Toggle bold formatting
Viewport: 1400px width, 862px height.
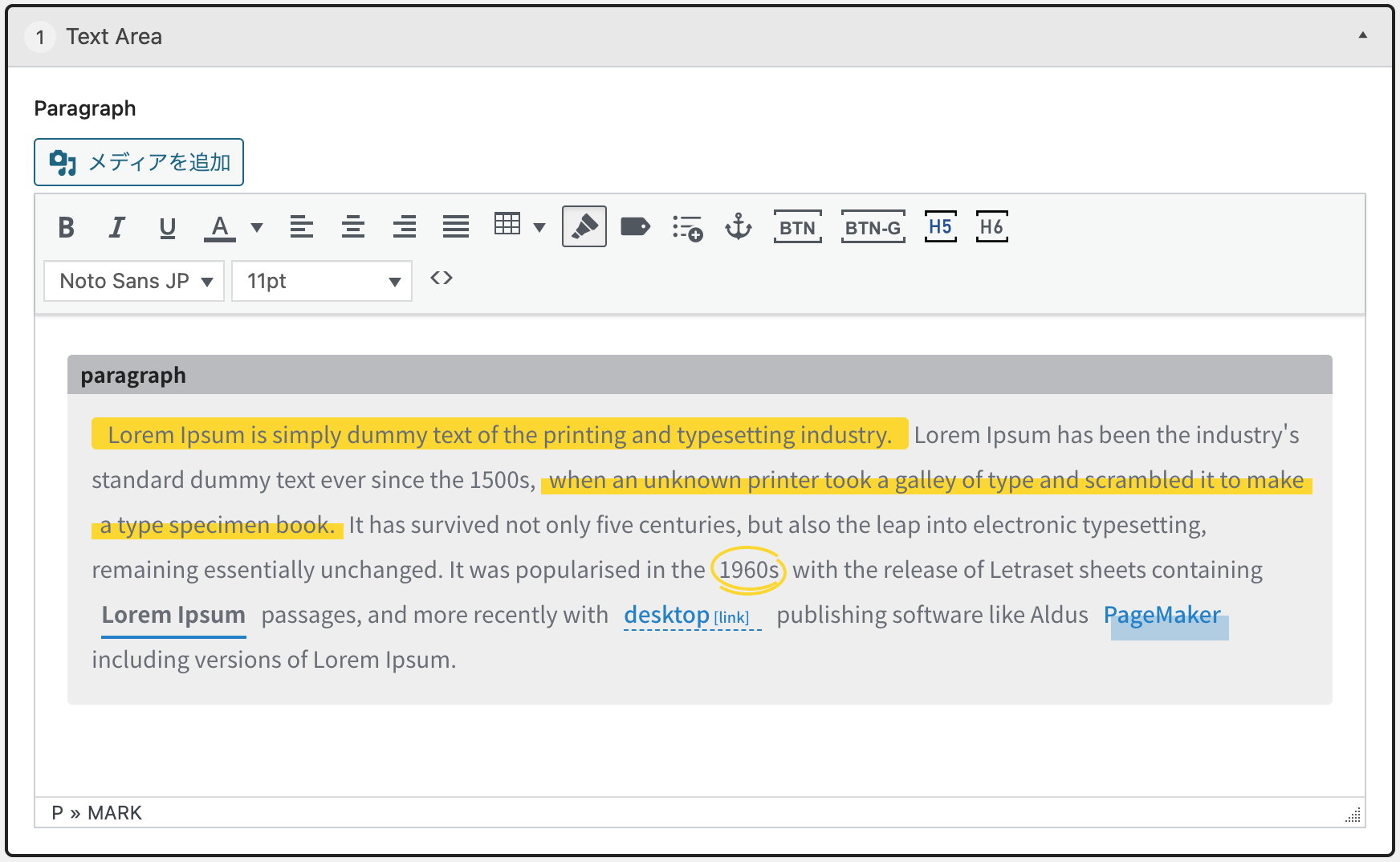pos(67,228)
